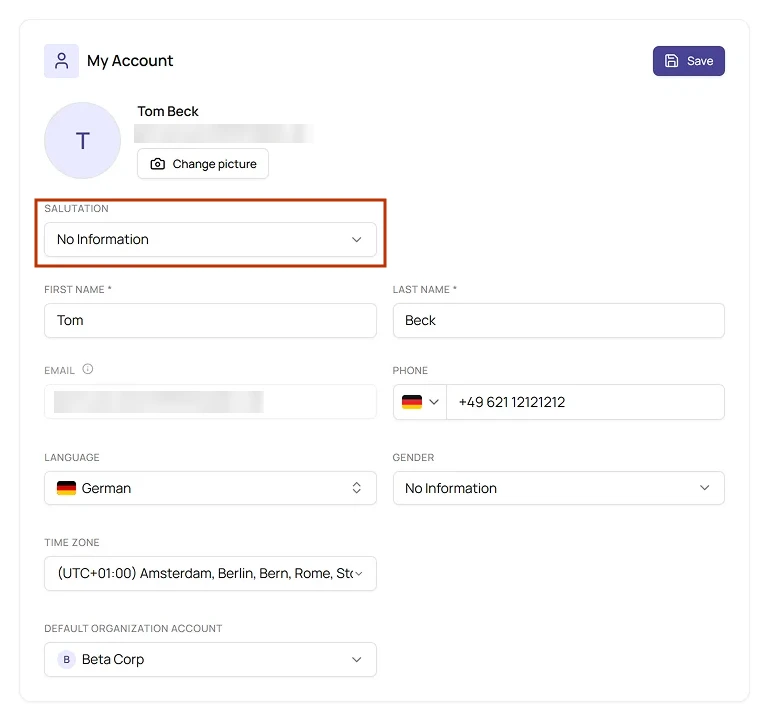Click the My Account heading text
The image size is (770, 722).
click(x=130, y=61)
